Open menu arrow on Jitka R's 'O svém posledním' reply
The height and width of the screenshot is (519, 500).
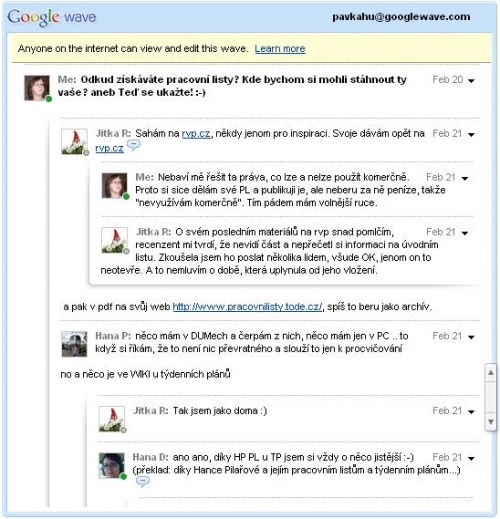click(x=465, y=233)
